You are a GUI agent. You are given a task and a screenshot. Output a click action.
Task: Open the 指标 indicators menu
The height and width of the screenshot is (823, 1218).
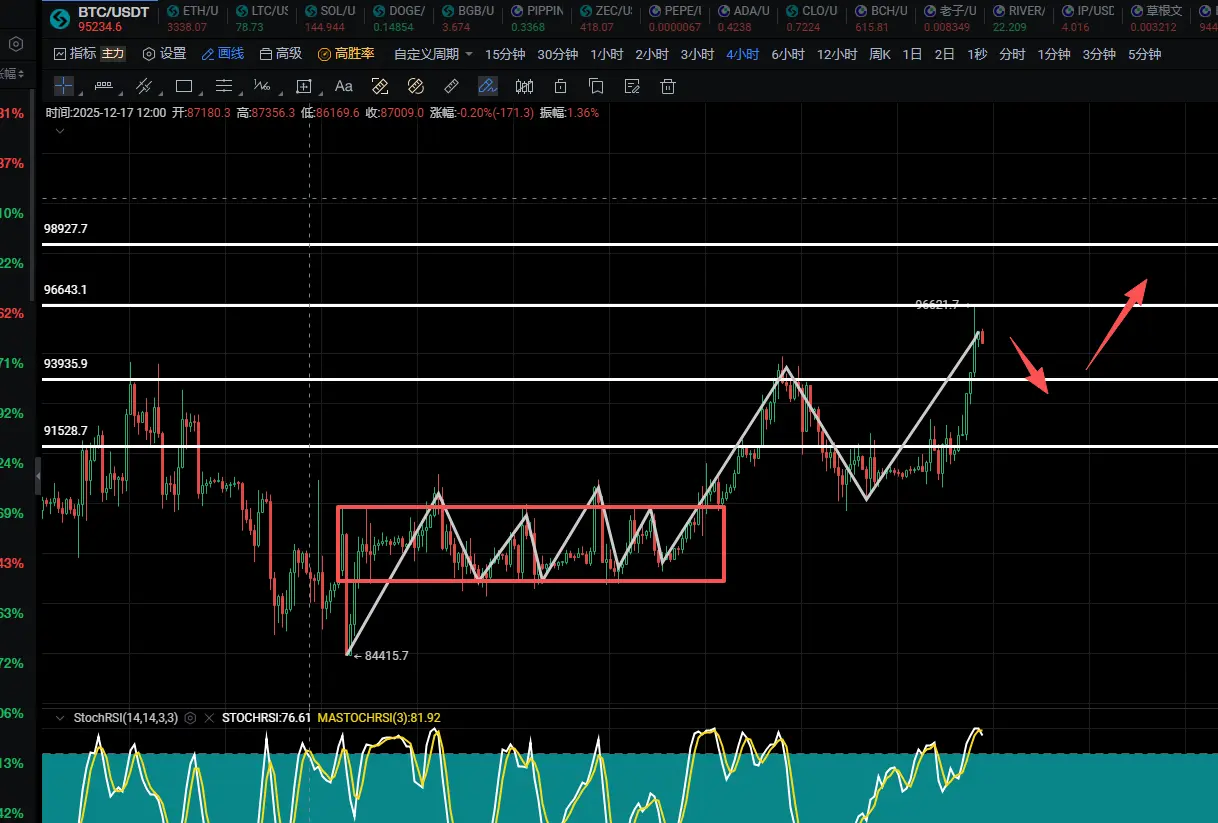pyautogui.click(x=76, y=54)
